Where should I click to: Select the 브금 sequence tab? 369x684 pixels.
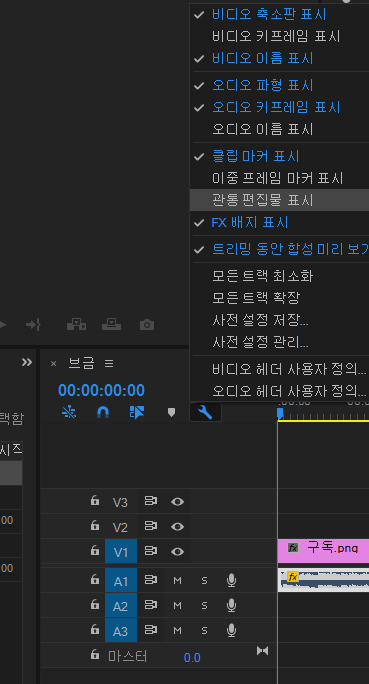pos(81,363)
